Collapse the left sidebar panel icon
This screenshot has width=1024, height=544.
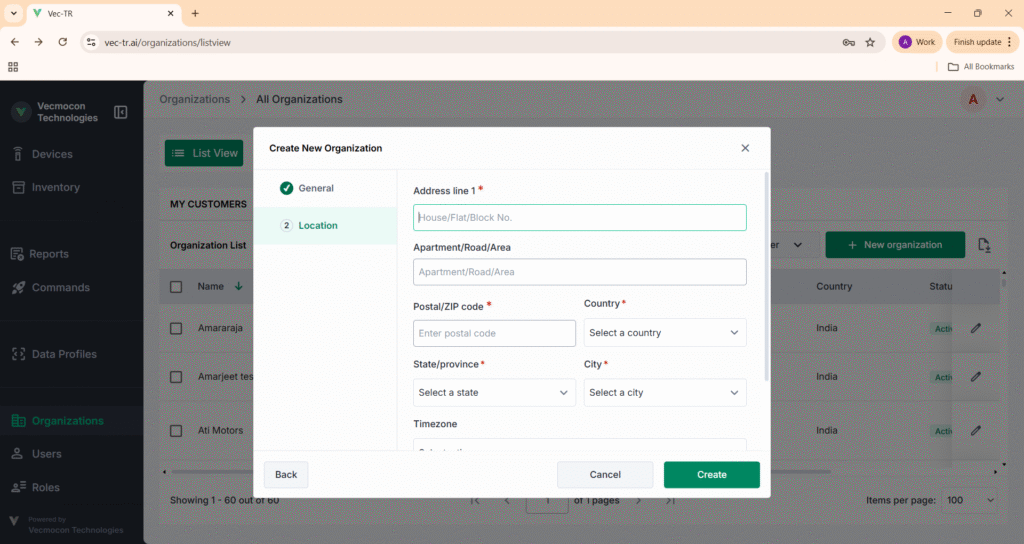click(x=121, y=112)
